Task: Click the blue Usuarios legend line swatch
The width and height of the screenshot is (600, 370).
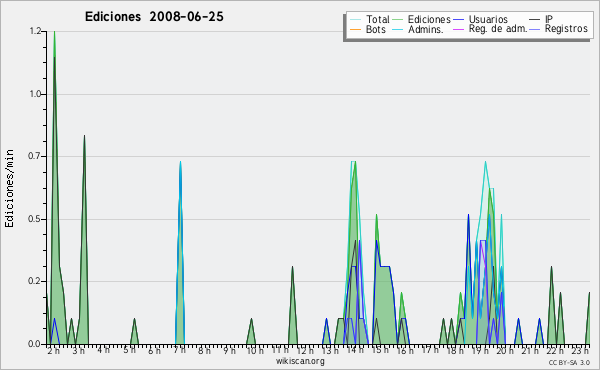Action: [x=458, y=20]
